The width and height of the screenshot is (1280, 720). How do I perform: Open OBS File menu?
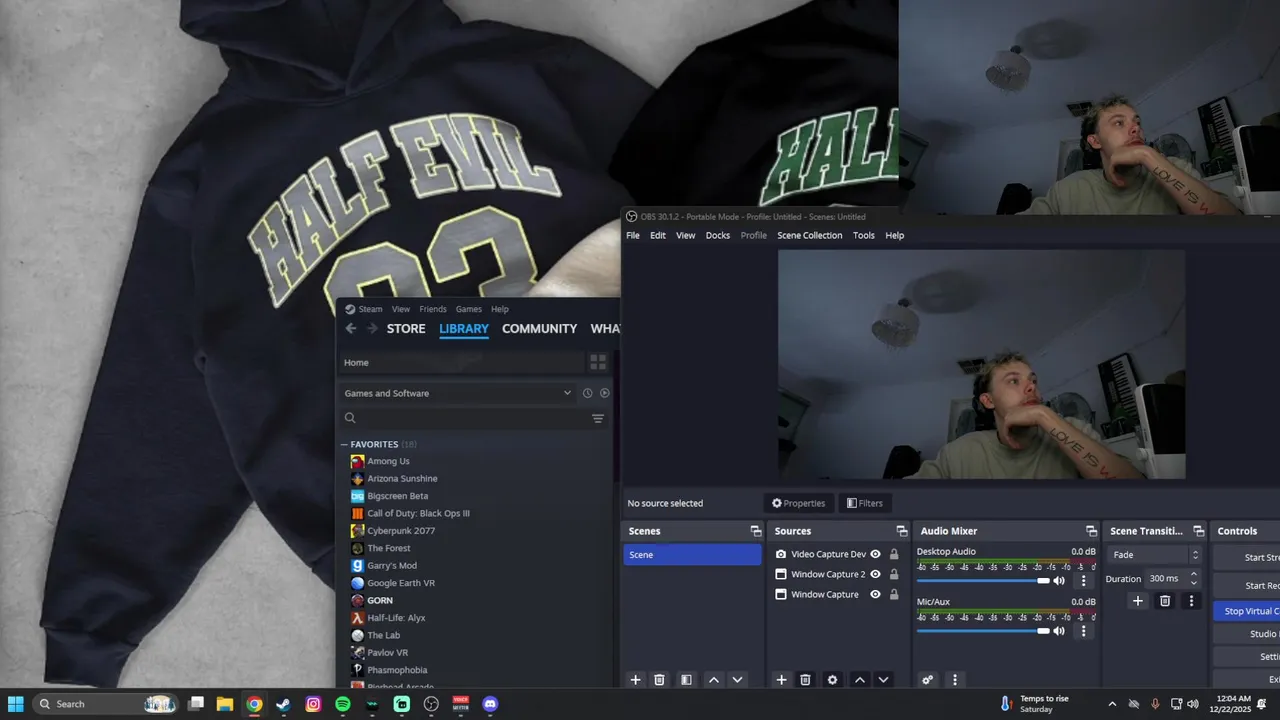click(633, 235)
